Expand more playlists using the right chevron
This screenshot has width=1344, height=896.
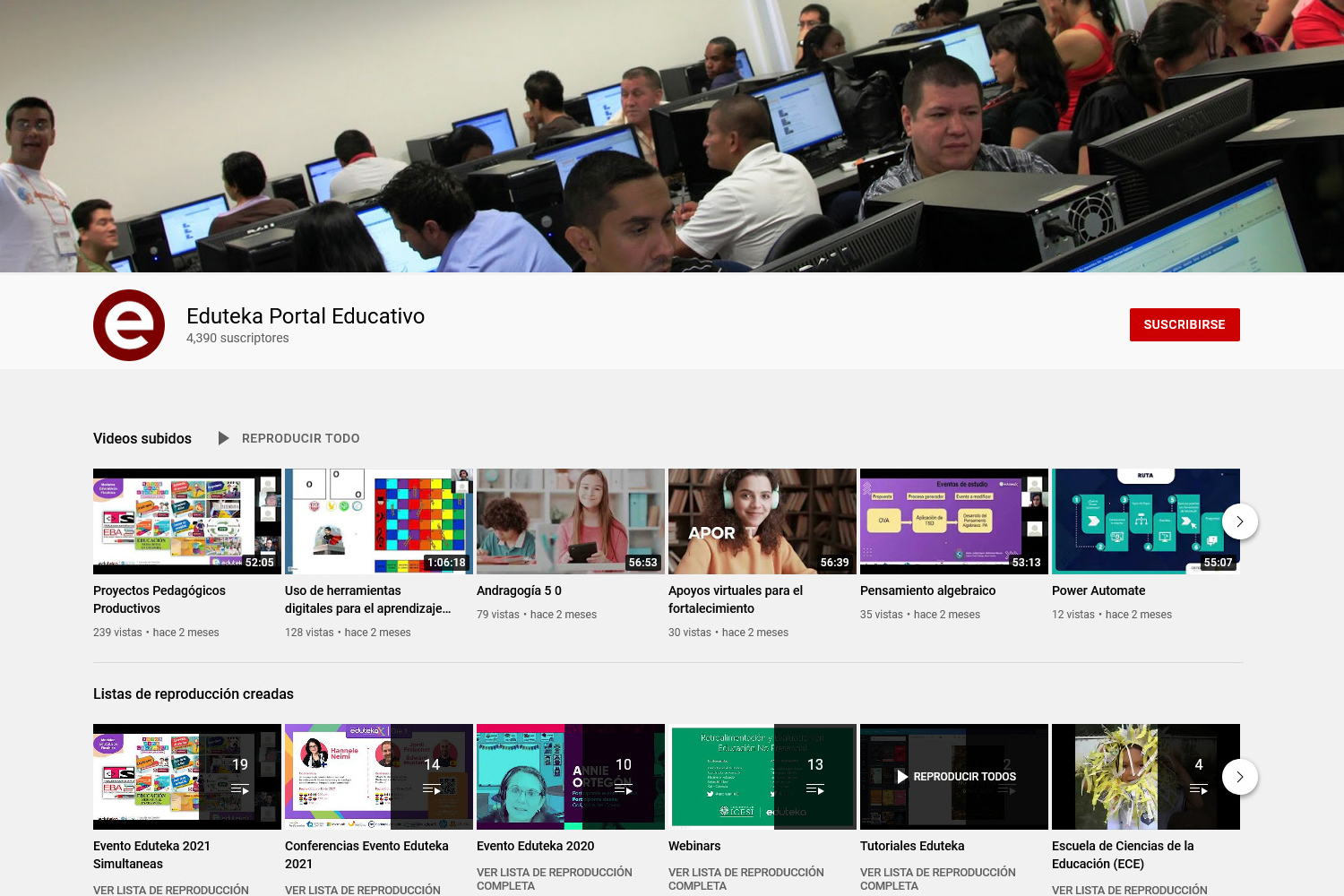pos(1239,777)
